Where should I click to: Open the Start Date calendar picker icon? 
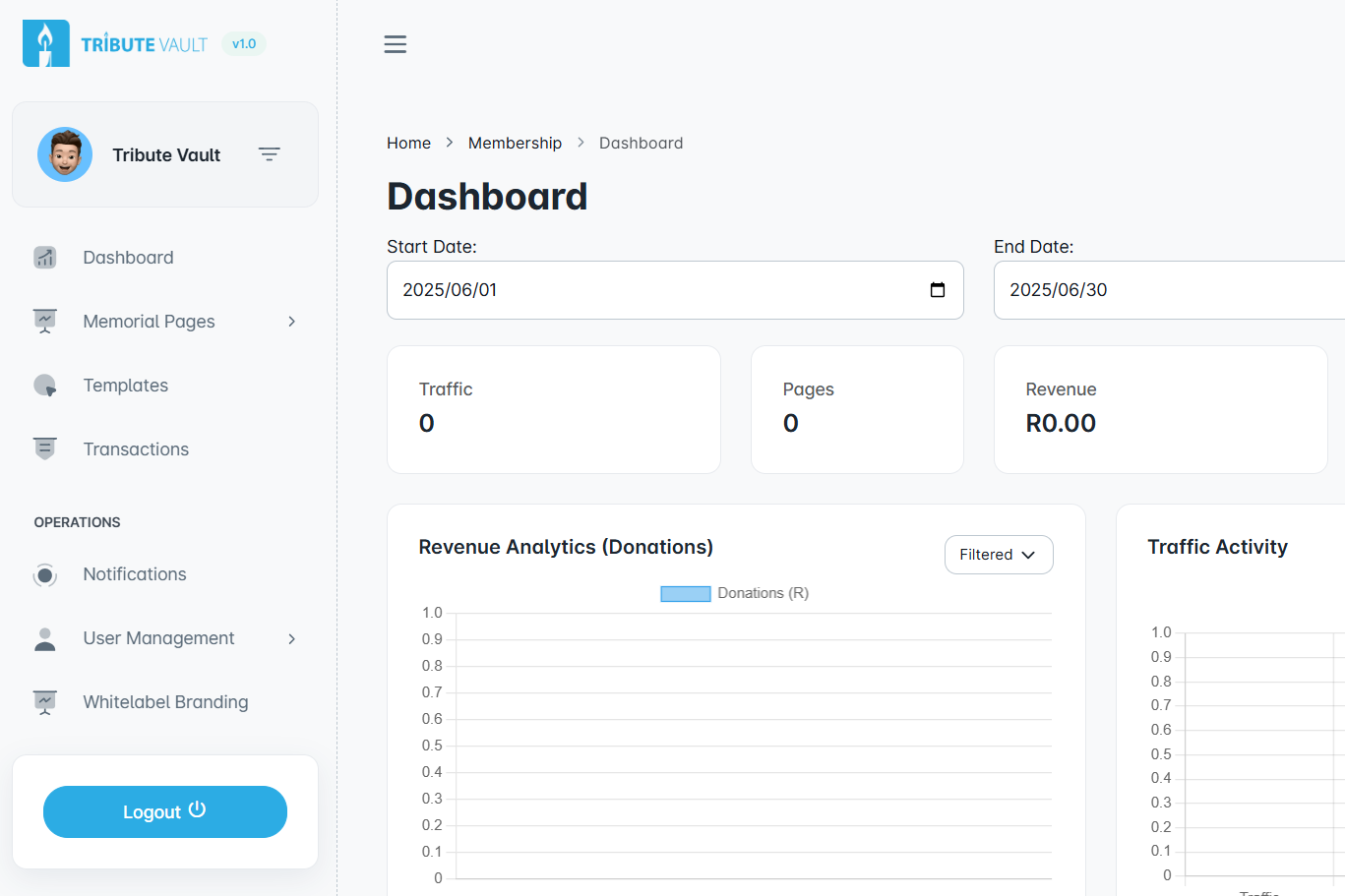click(x=937, y=290)
